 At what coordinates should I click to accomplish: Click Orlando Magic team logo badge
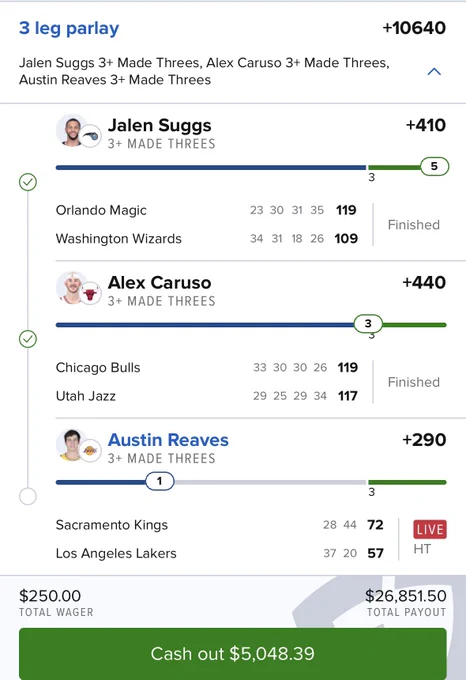point(91,136)
